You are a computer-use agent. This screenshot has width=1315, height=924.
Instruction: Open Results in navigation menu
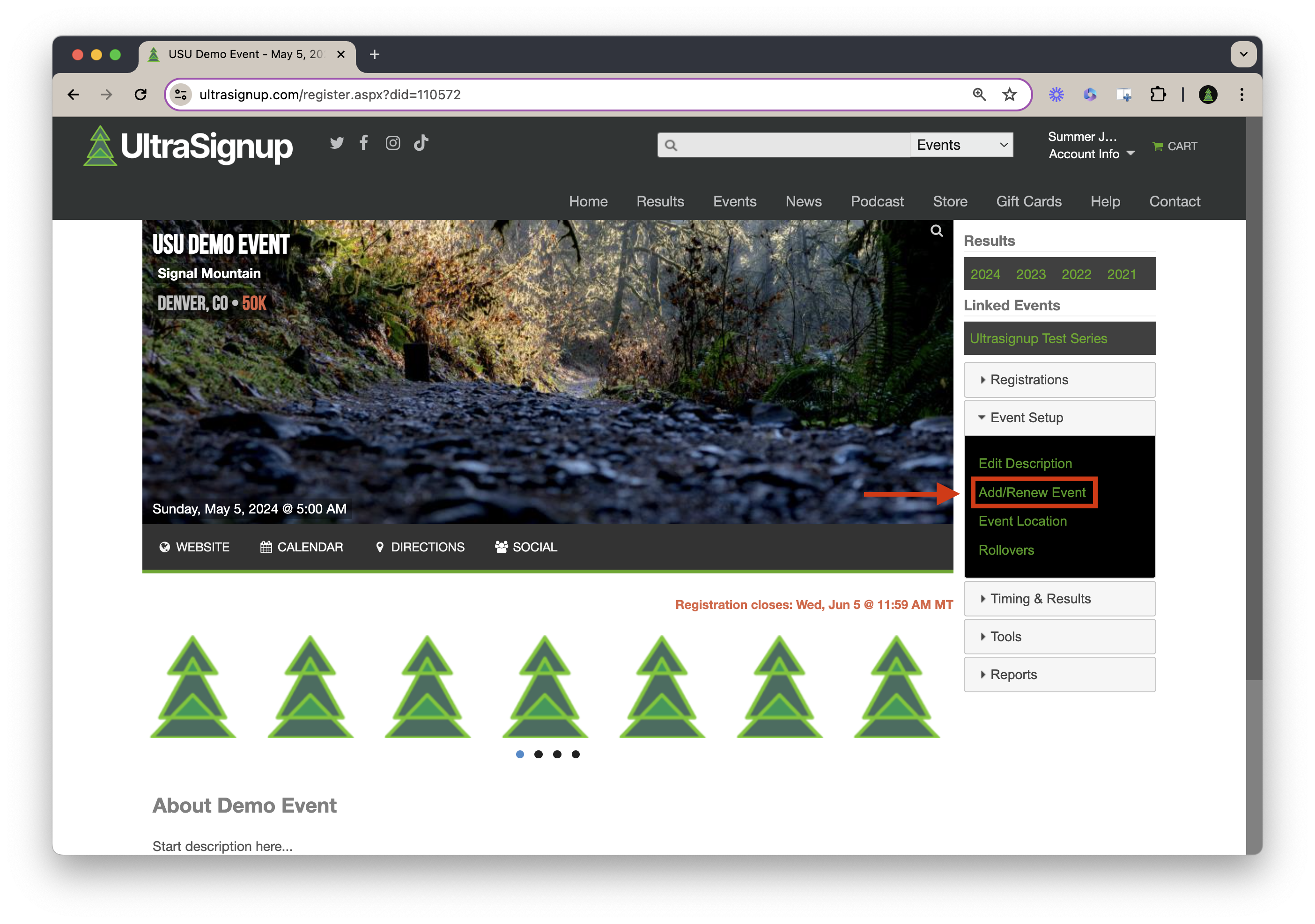pyautogui.click(x=660, y=202)
